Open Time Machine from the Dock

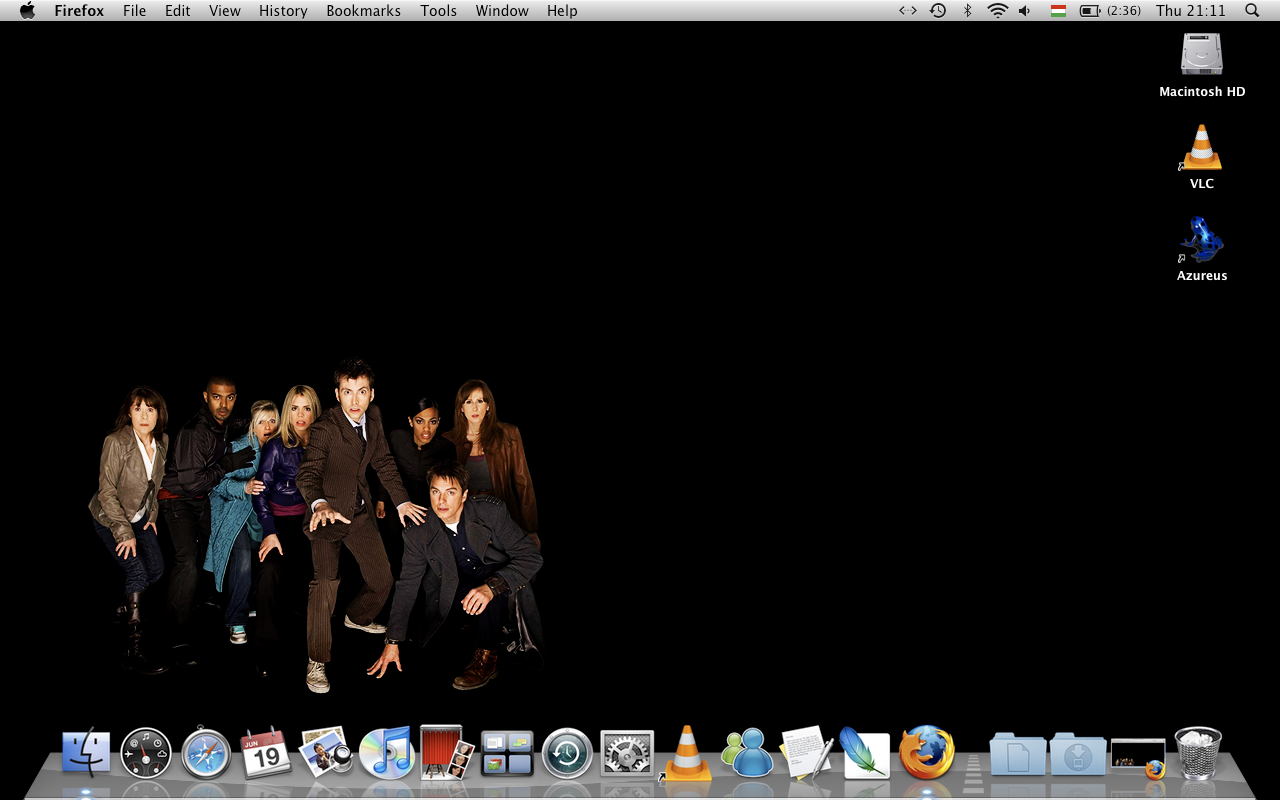click(x=567, y=753)
